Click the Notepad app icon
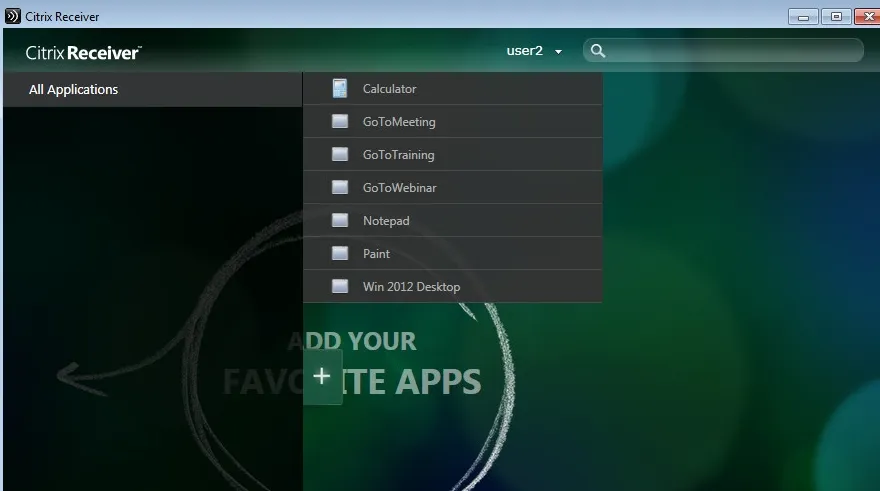This screenshot has height=491, width=880. (340, 221)
